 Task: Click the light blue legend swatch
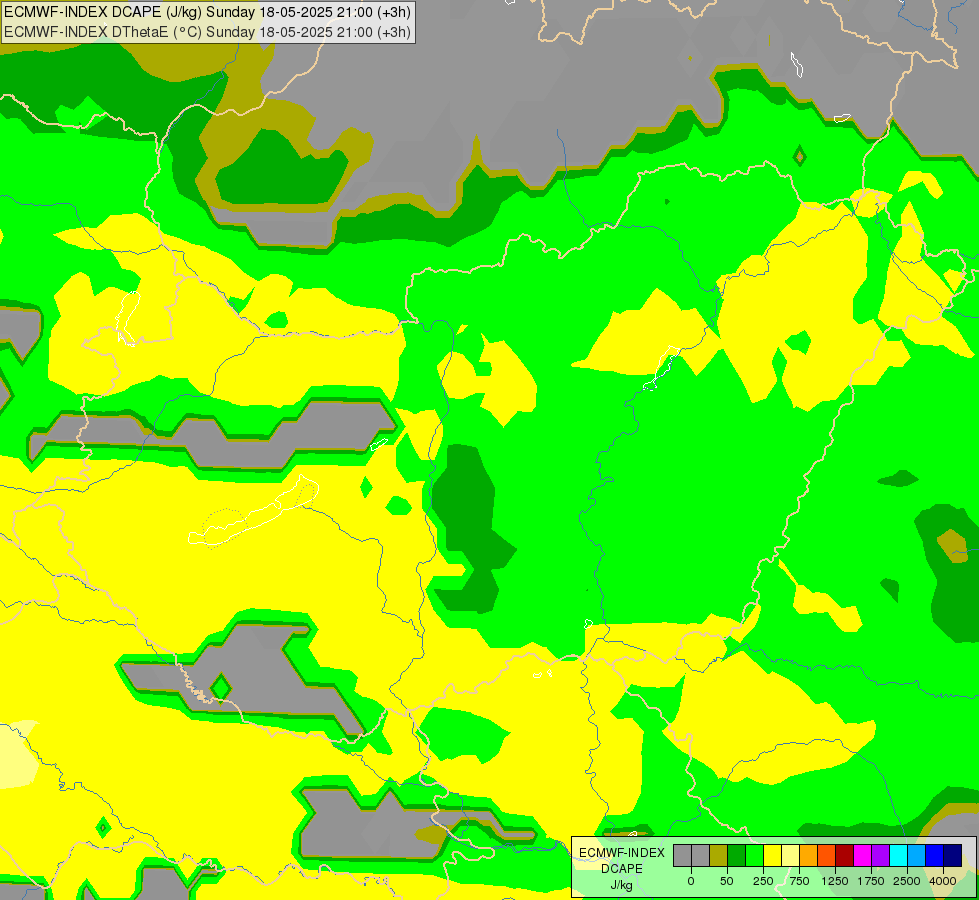coord(917,855)
